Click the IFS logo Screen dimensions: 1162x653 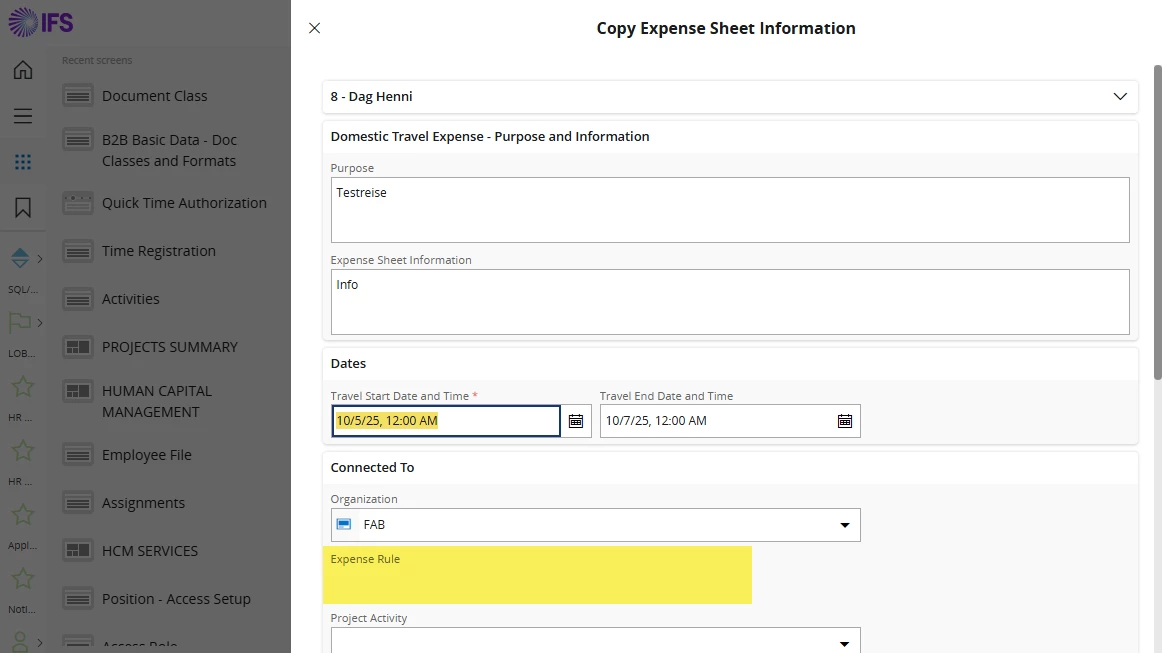click(x=41, y=23)
